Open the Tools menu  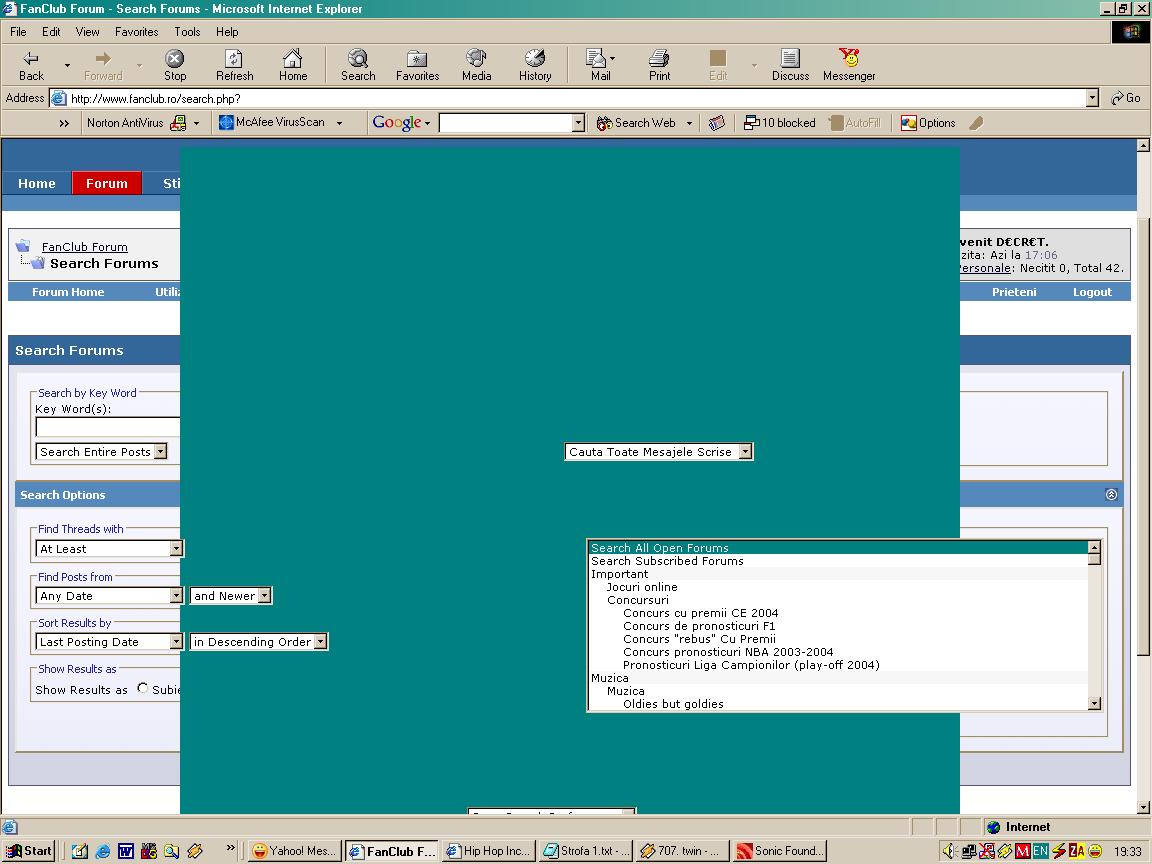click(187, 32)
